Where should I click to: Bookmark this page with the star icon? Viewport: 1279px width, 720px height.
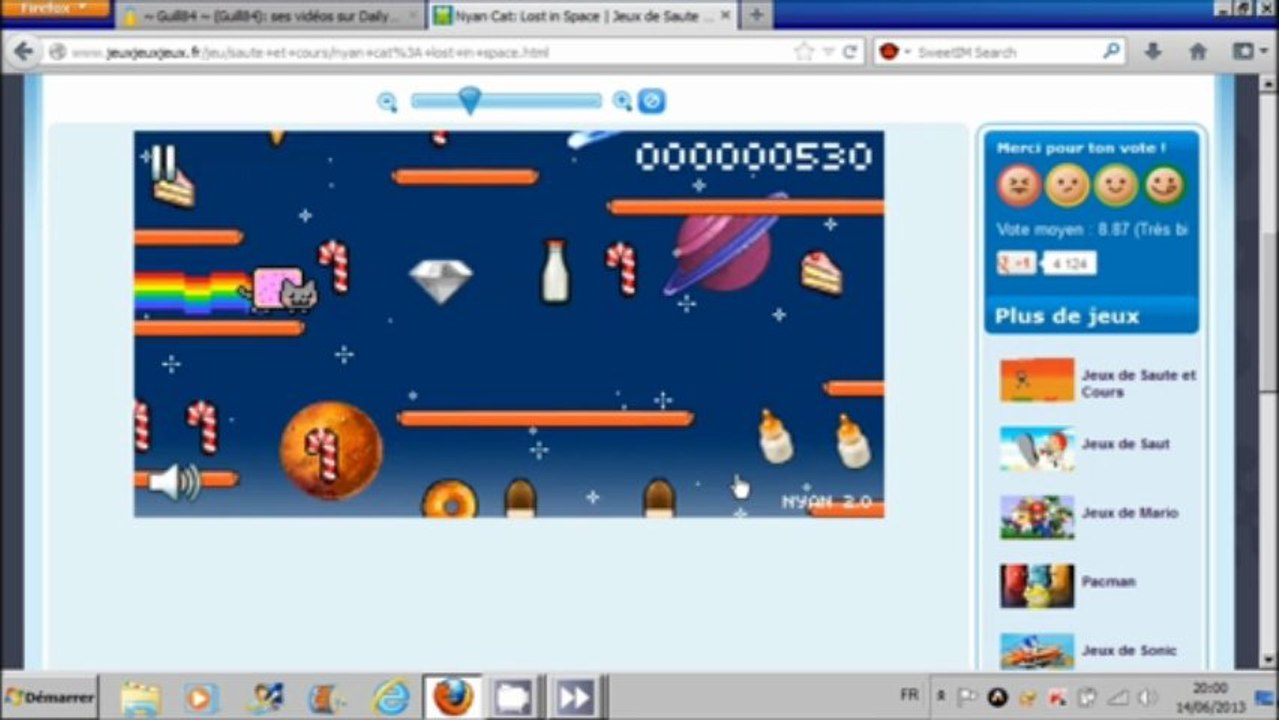[804, 52]
